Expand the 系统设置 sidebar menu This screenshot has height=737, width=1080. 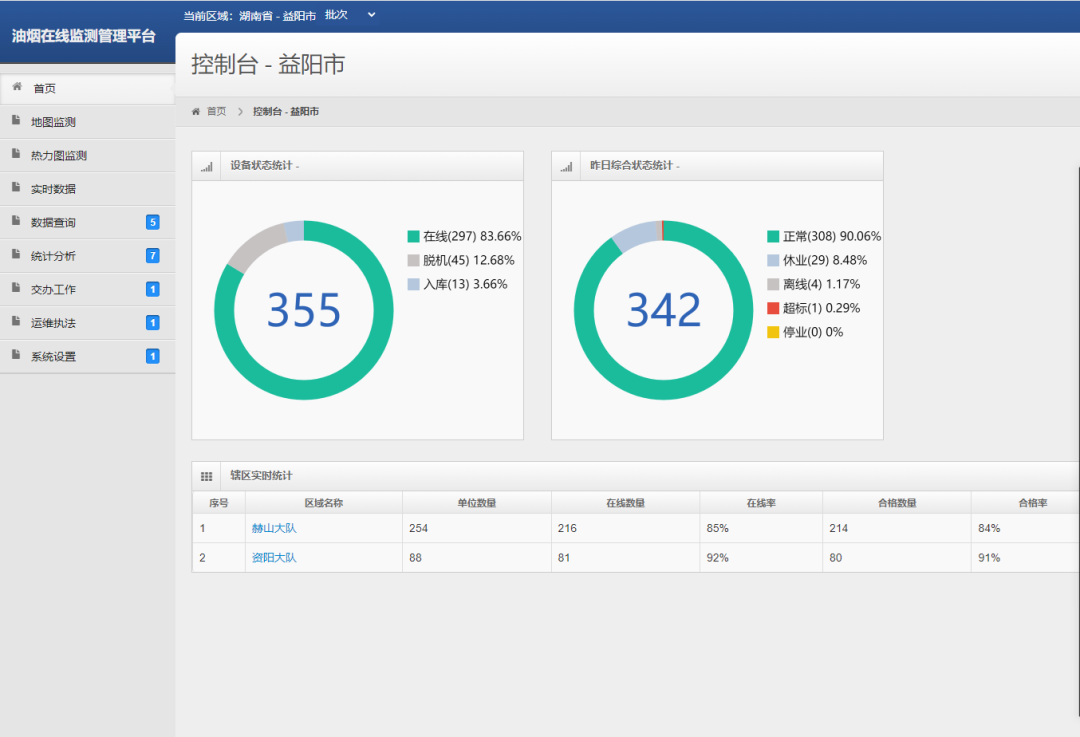pos(87,356)
